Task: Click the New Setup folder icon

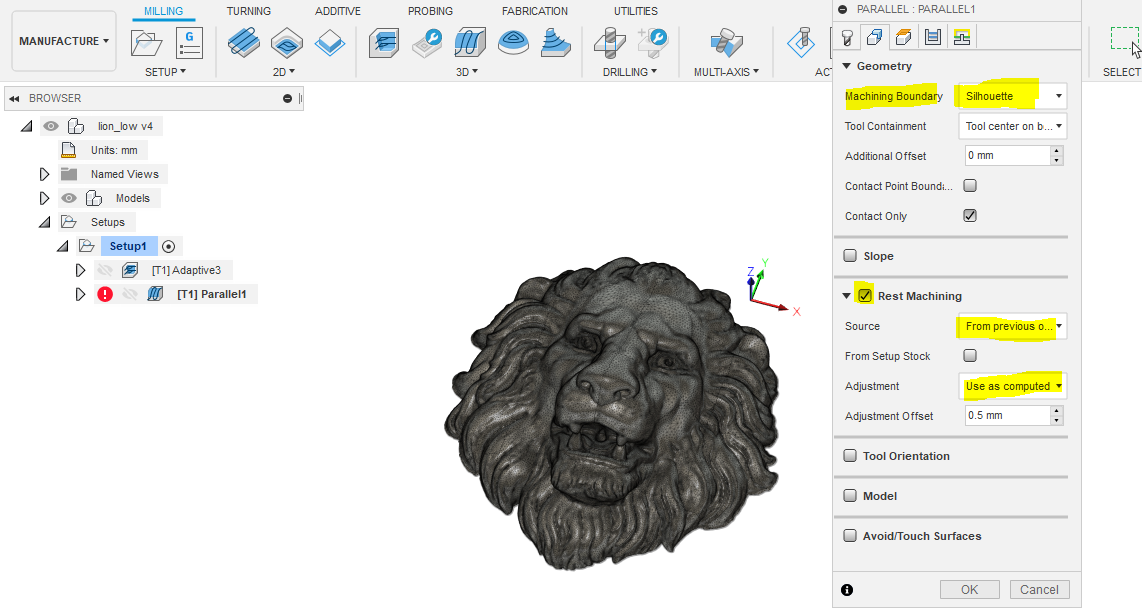Action: tap(147, 42)
